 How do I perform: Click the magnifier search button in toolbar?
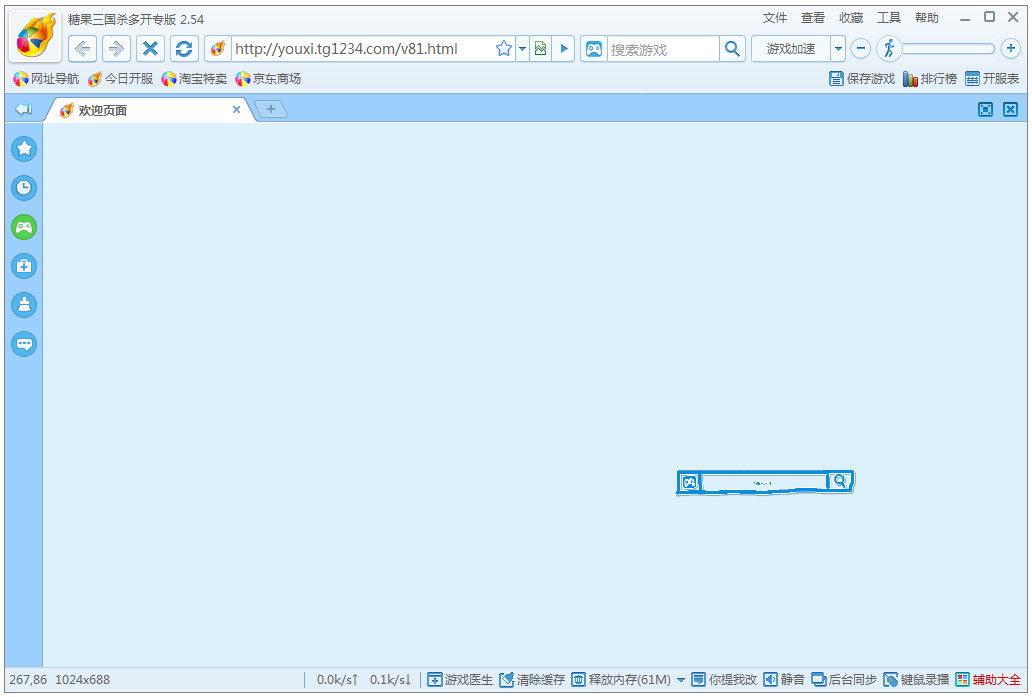pyautogui.click(x=732, y=49)
